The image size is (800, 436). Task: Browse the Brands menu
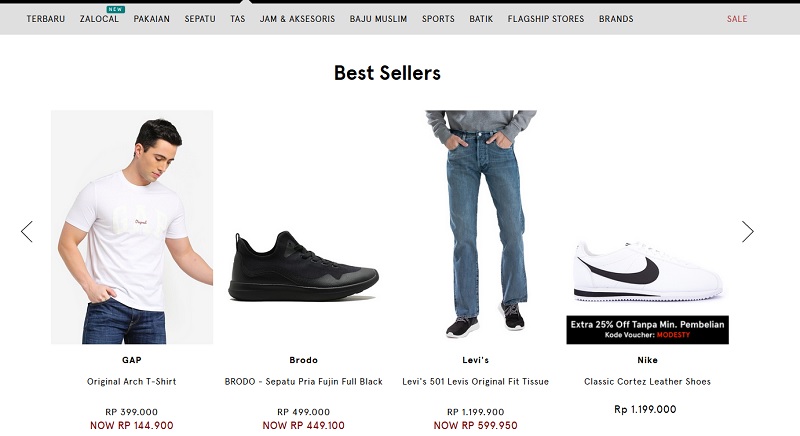click(x=616, y=19)
